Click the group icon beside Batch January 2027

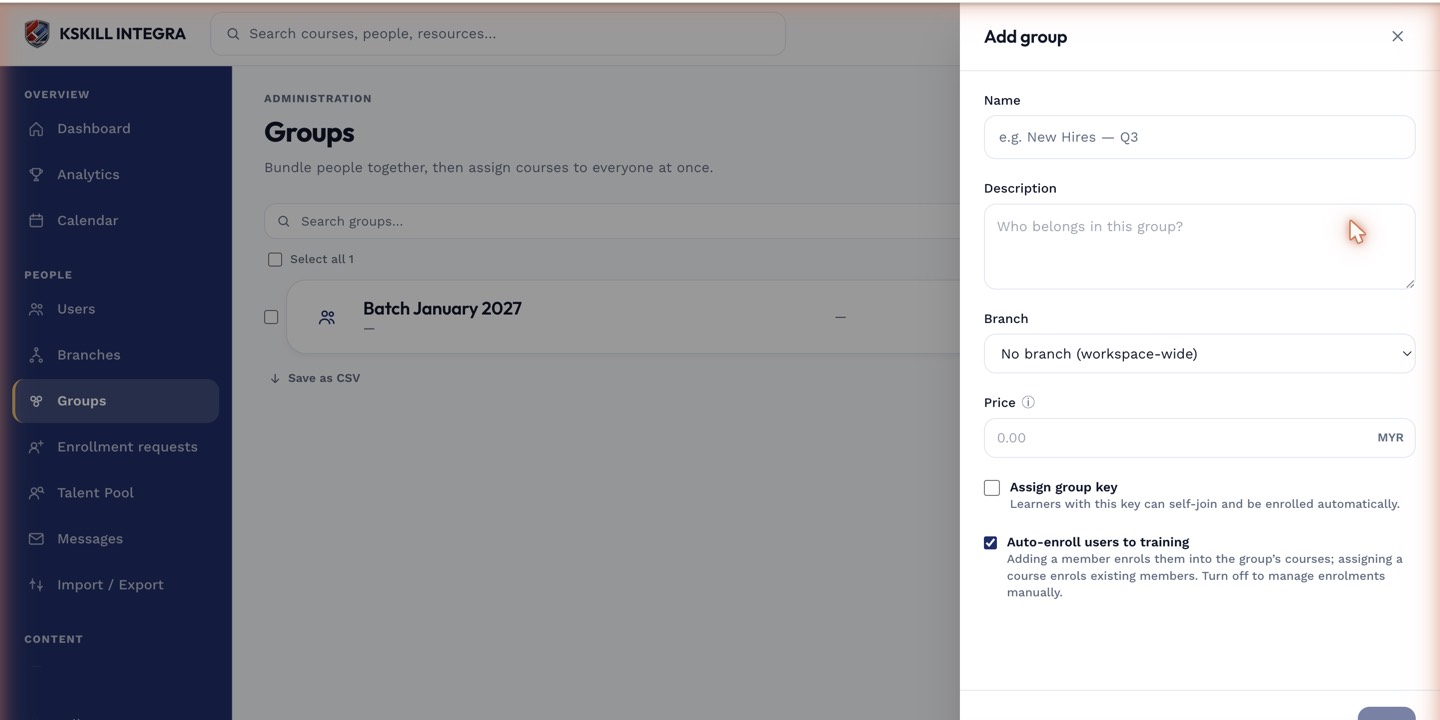coord(327,317)
